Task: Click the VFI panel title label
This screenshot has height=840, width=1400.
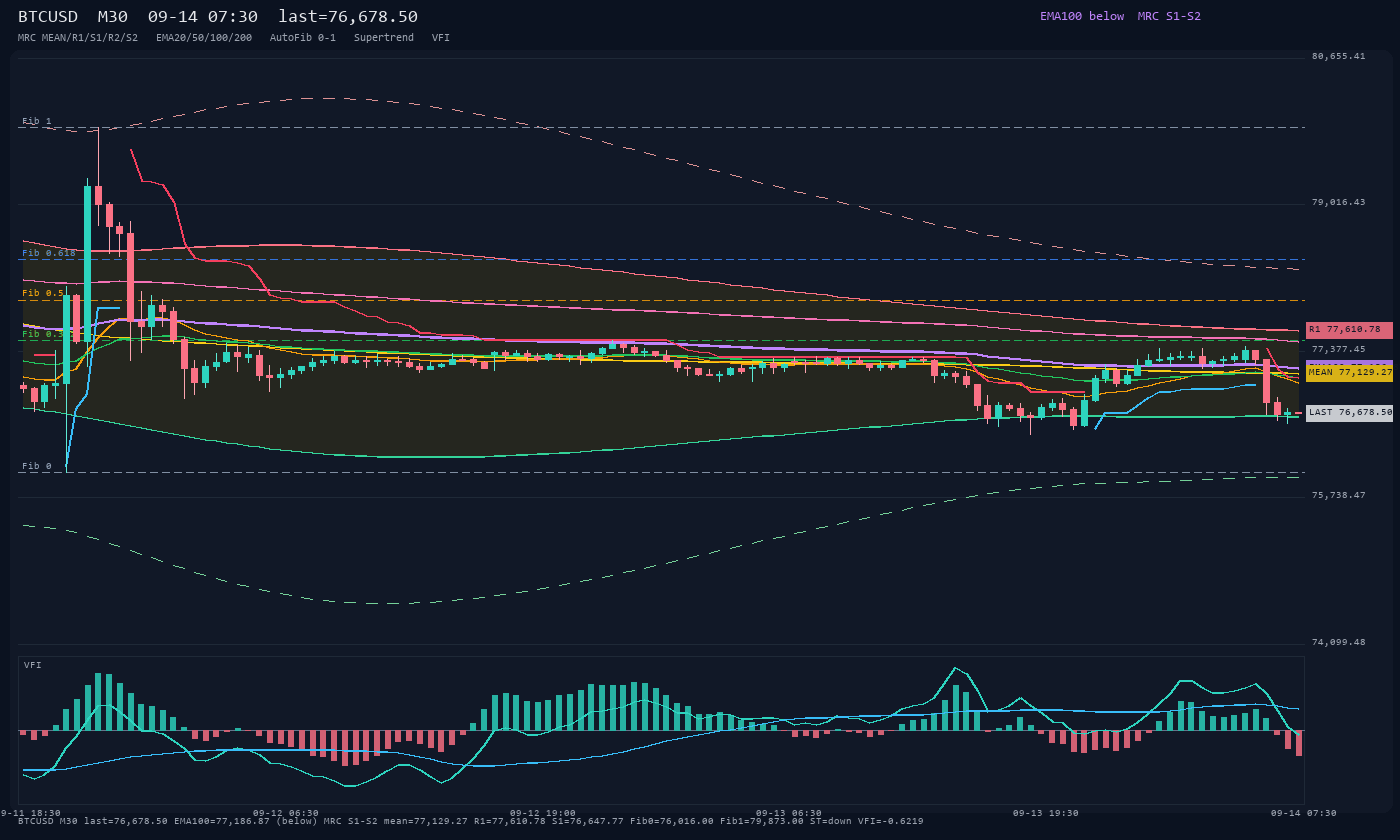Action: pyautogui.click(x=33, y=665)
